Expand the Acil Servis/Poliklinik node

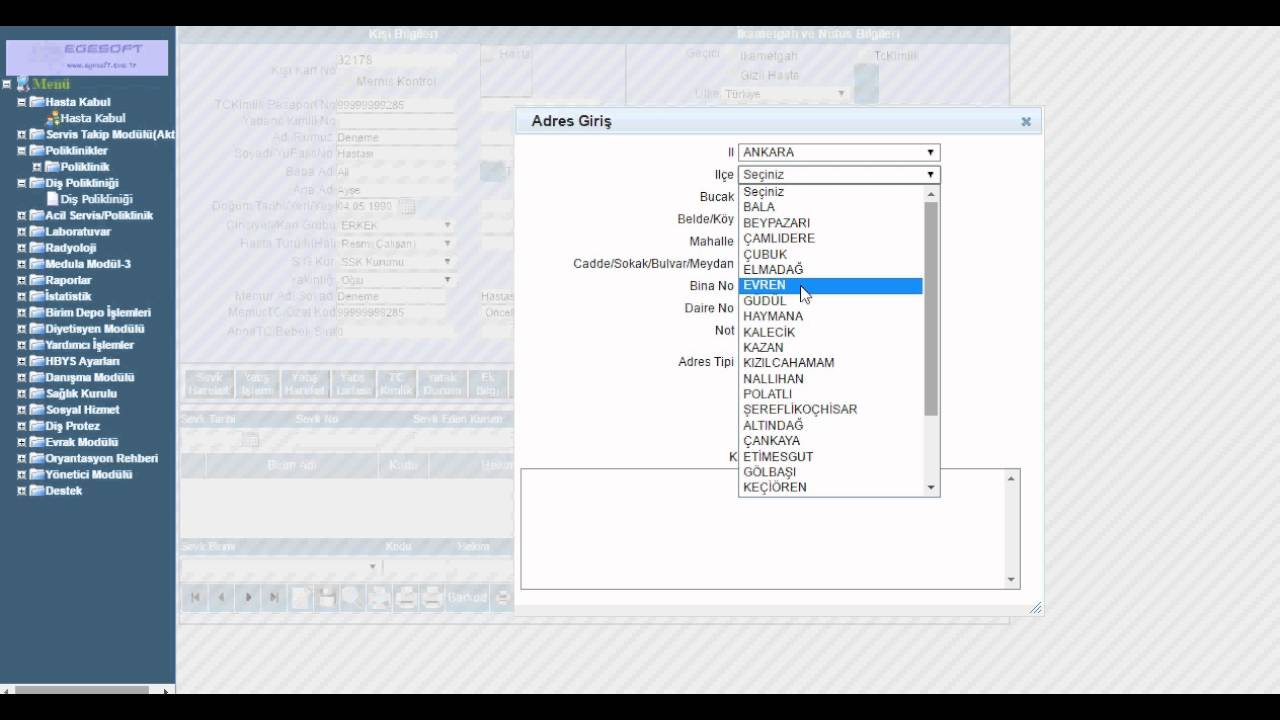(22, 216)
